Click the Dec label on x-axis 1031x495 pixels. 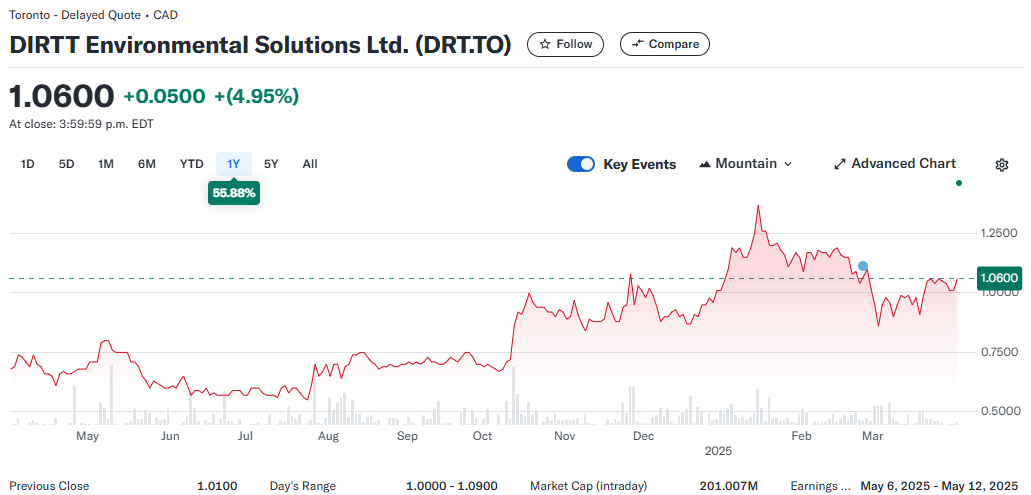click(x=644, y=436)
